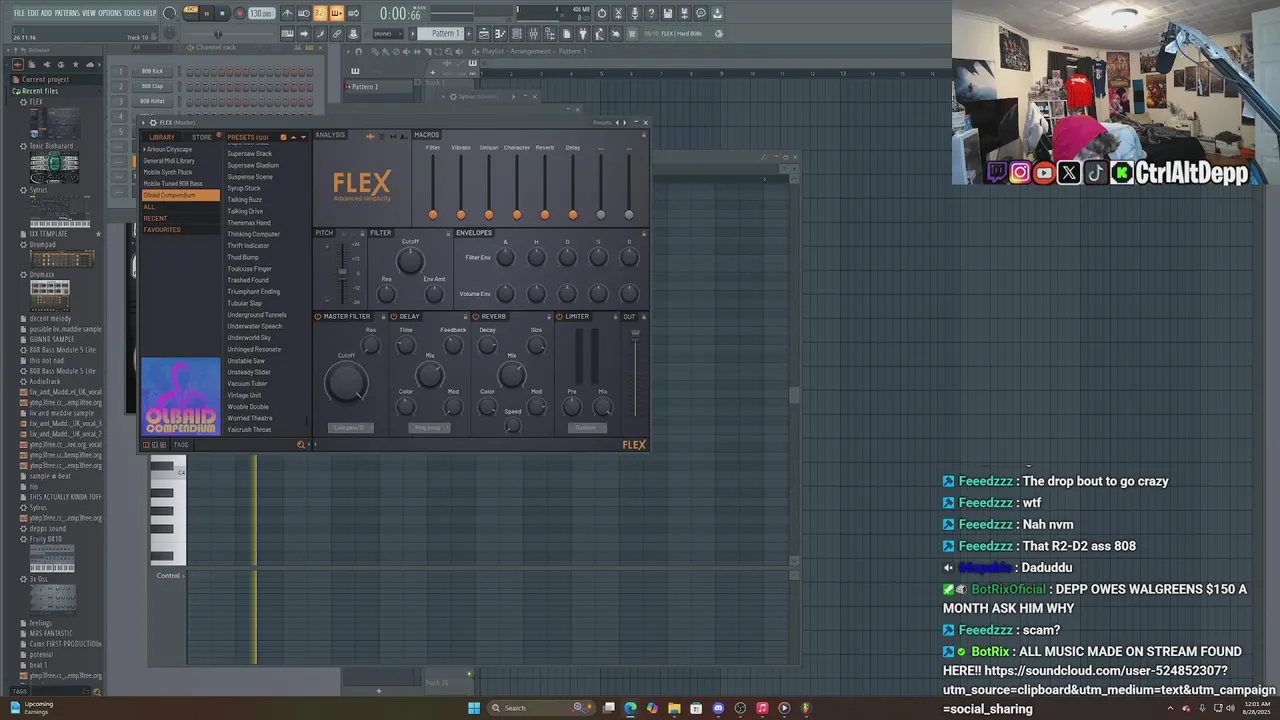Viewport: 1280px width, 720px height.
Task: Select the Arksun Cityscape library pack
Action: [x=168, y=149]
